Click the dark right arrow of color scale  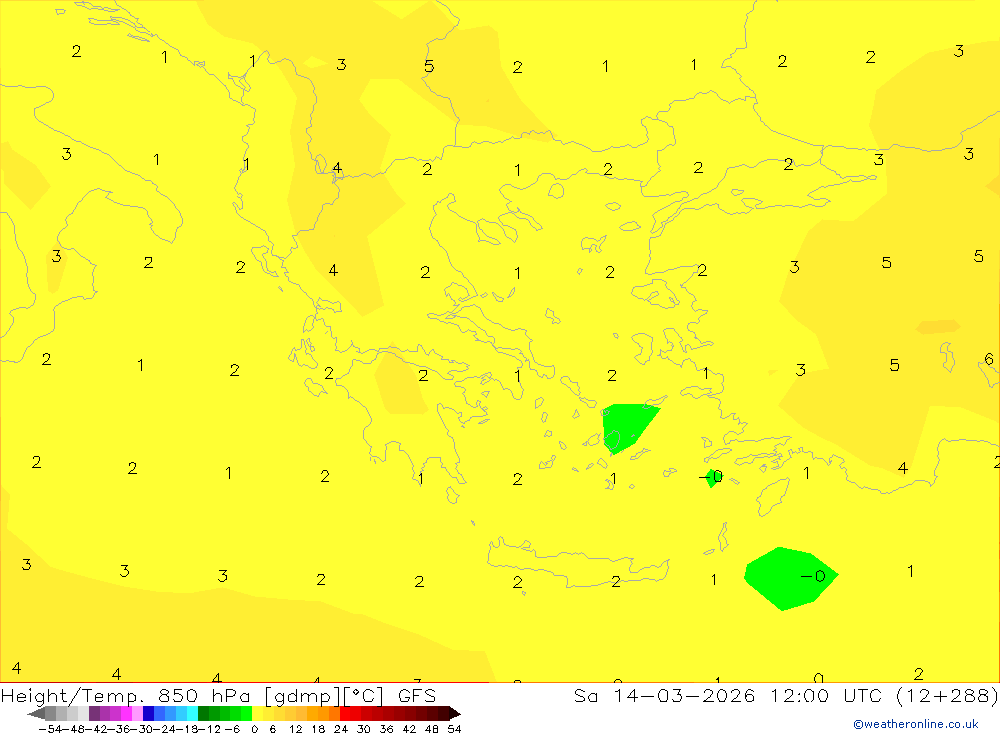pyautogui.click(x=455, y=714)
